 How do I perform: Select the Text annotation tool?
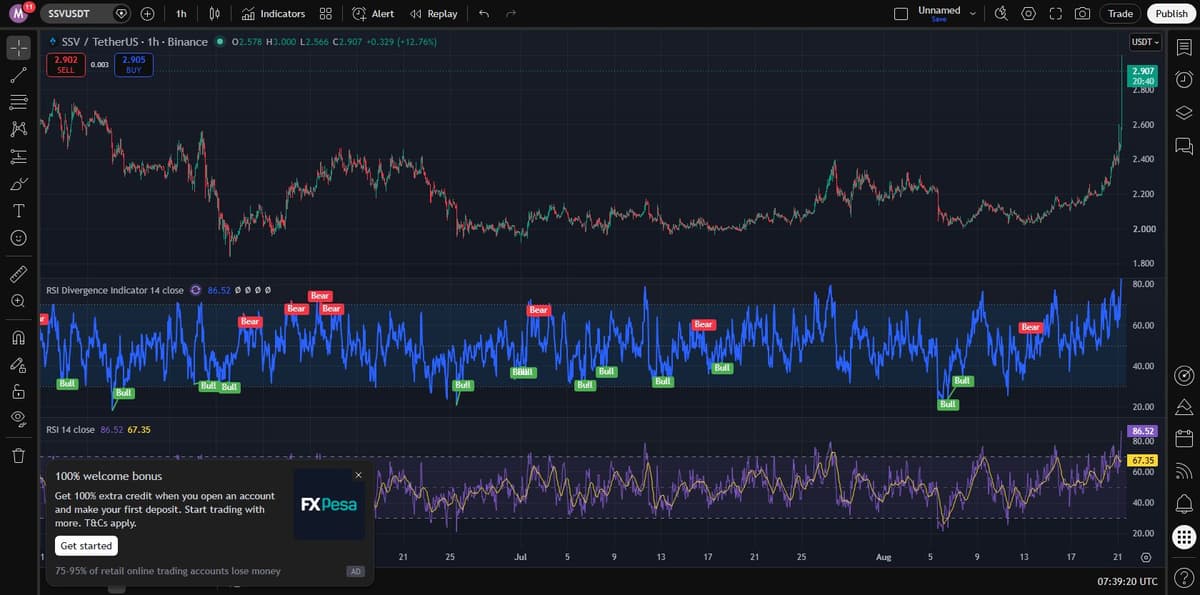click(x=18, y=211)
